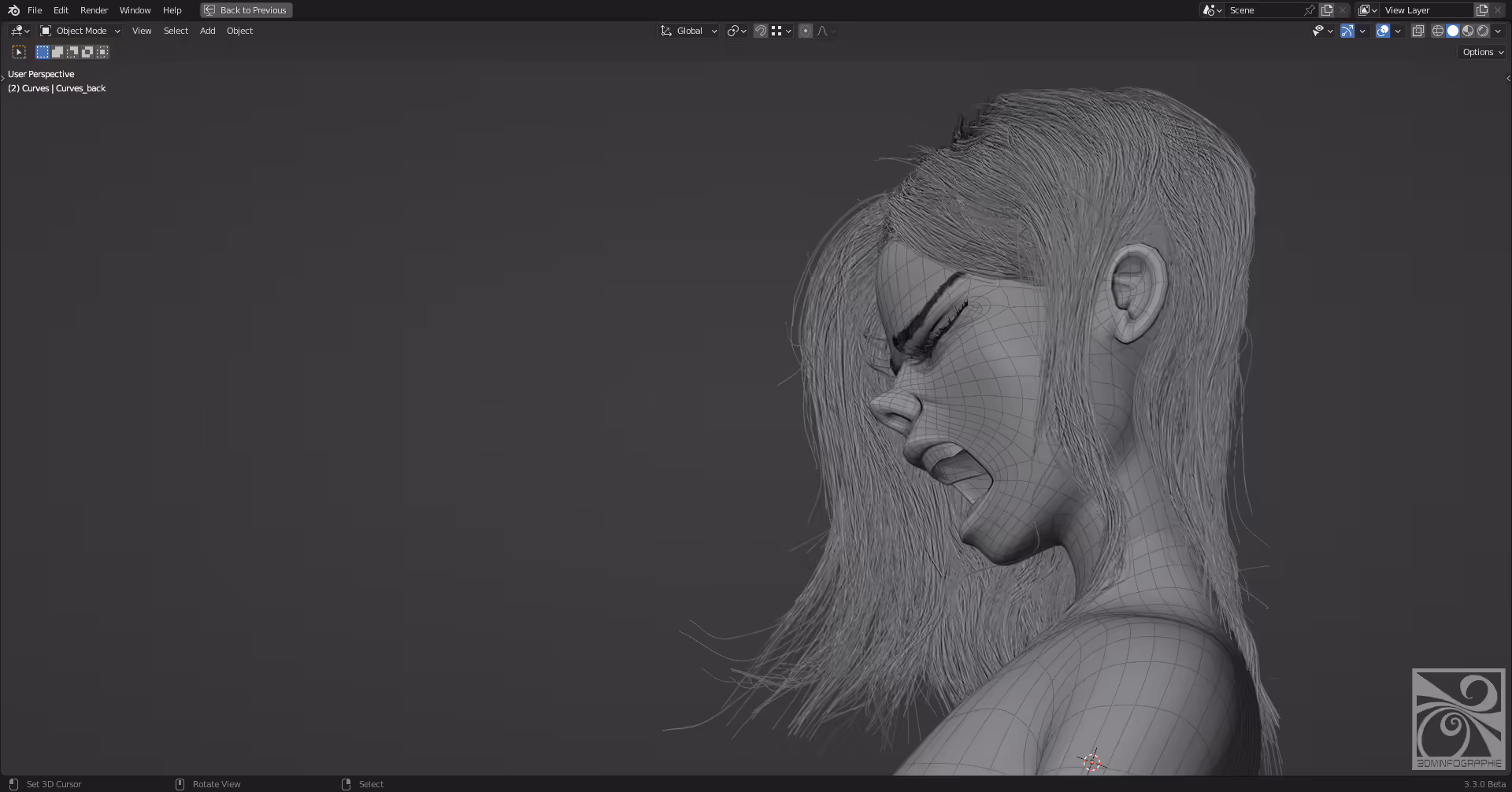Open the shading options dropdown arrow
This screenshot has width=1512, height=792.
point(1498,31)
